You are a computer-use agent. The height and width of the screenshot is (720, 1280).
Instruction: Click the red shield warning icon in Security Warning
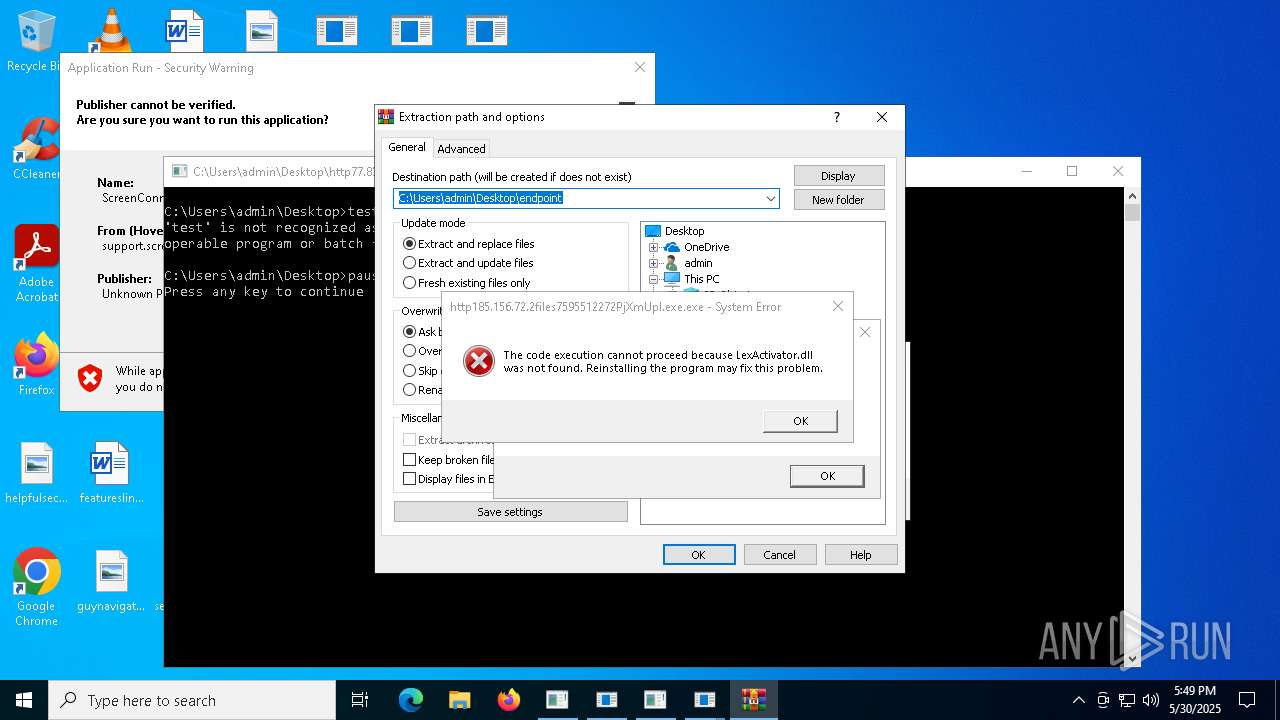click(x=91, y=378)
